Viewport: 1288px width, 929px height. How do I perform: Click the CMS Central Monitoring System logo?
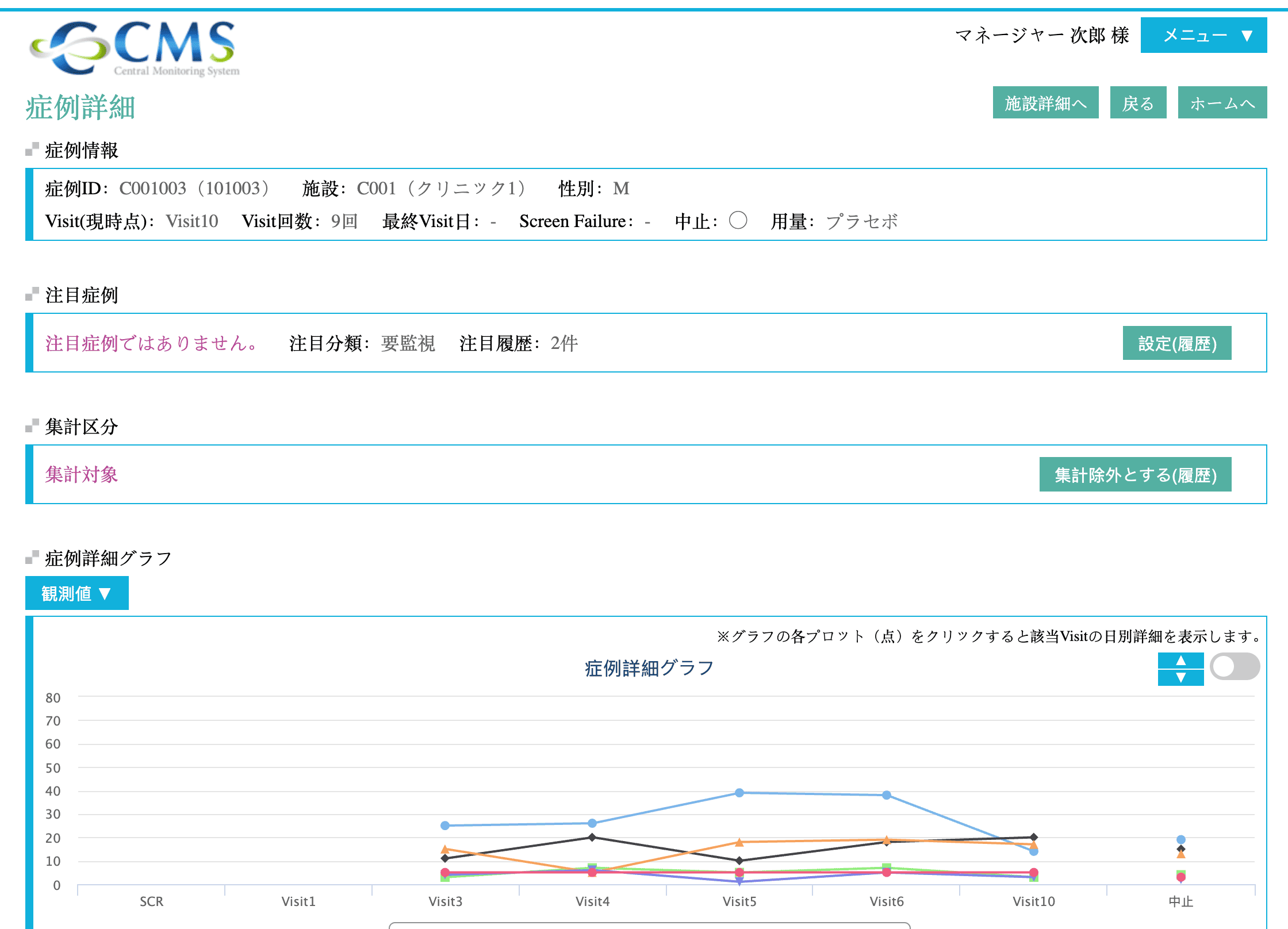click(135, 48)
